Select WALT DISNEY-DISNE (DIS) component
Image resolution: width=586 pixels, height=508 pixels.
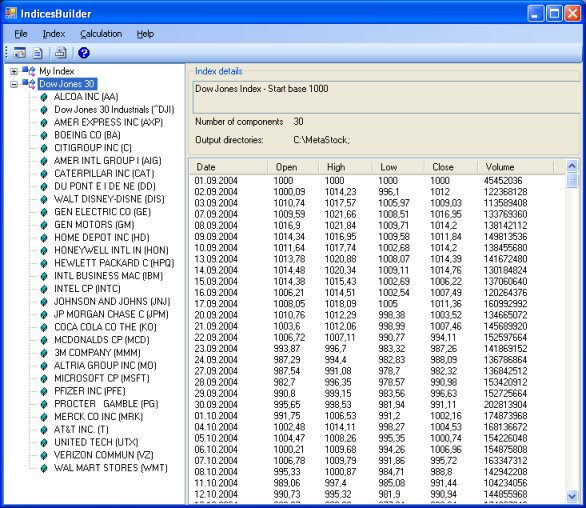point(109,199)
